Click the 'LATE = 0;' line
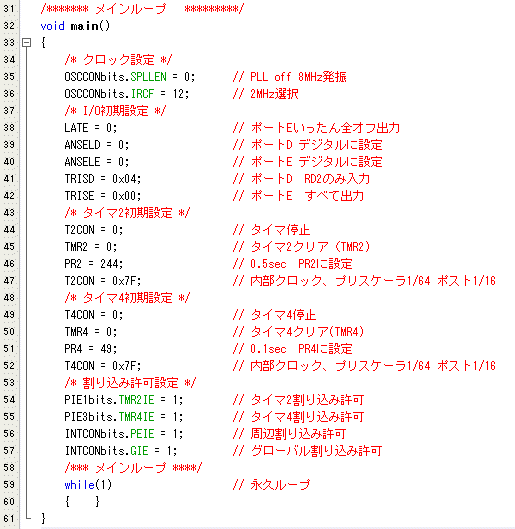Image resolution: width=515 pixels, height=529 pixels. coord(91,128)
